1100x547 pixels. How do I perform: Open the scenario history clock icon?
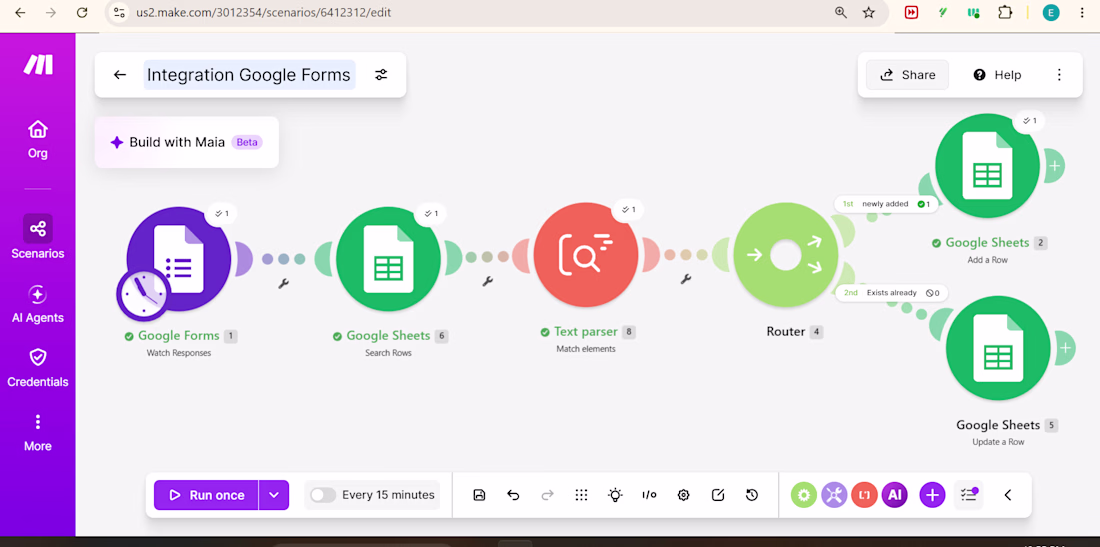752,495
